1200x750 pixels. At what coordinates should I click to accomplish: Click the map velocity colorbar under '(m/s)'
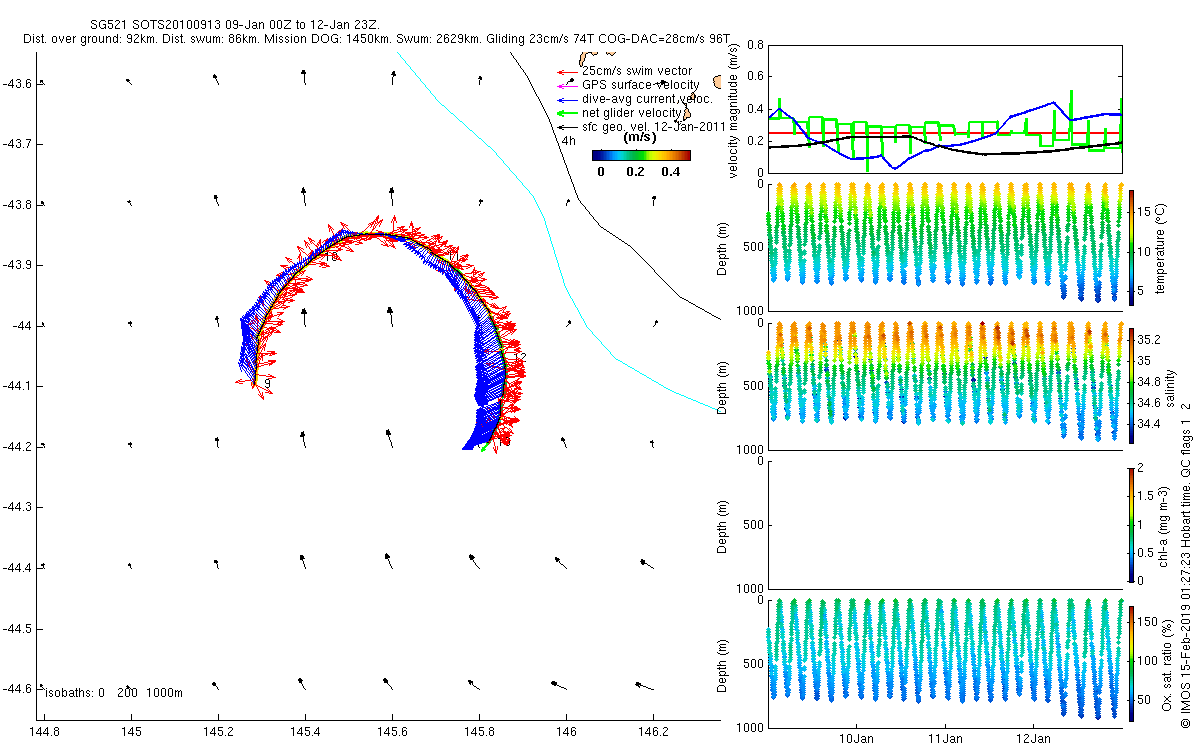click(x=641, y=156)
